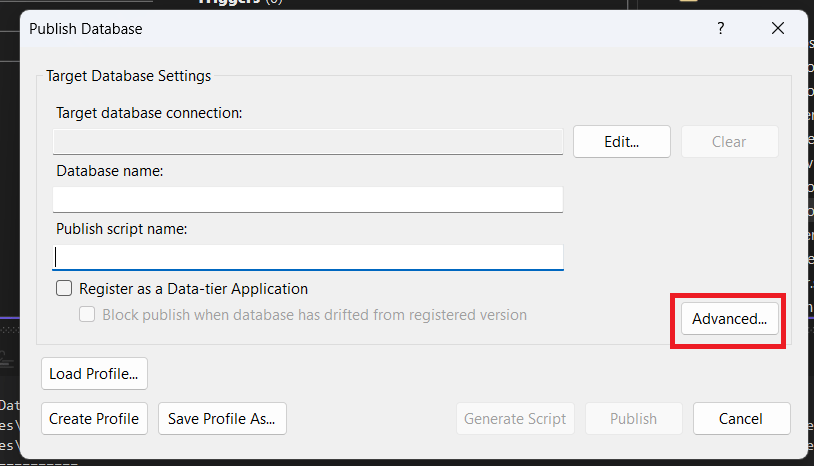Toggle Block publish when database has drifted checkbox

[87, 314]
